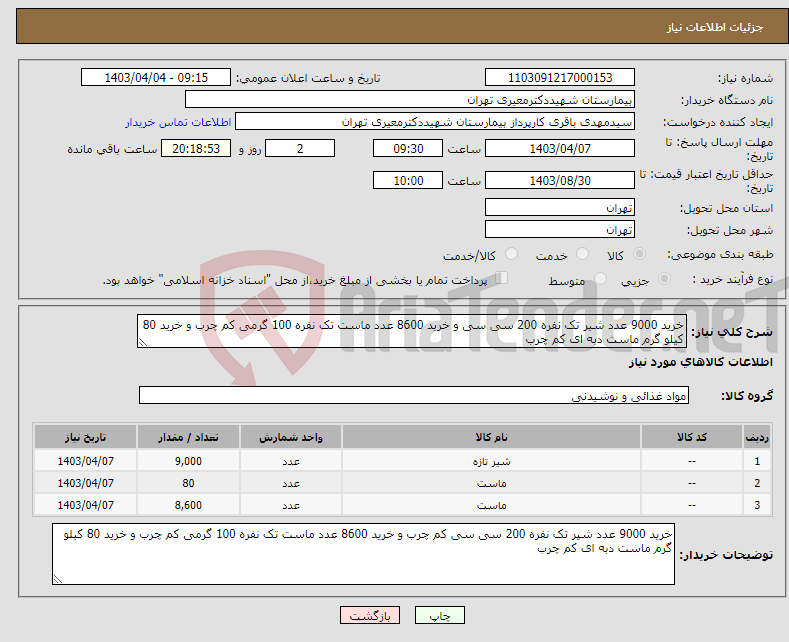Click the date 1403/04/07 in row 3
789x642 pixels.
86,505
